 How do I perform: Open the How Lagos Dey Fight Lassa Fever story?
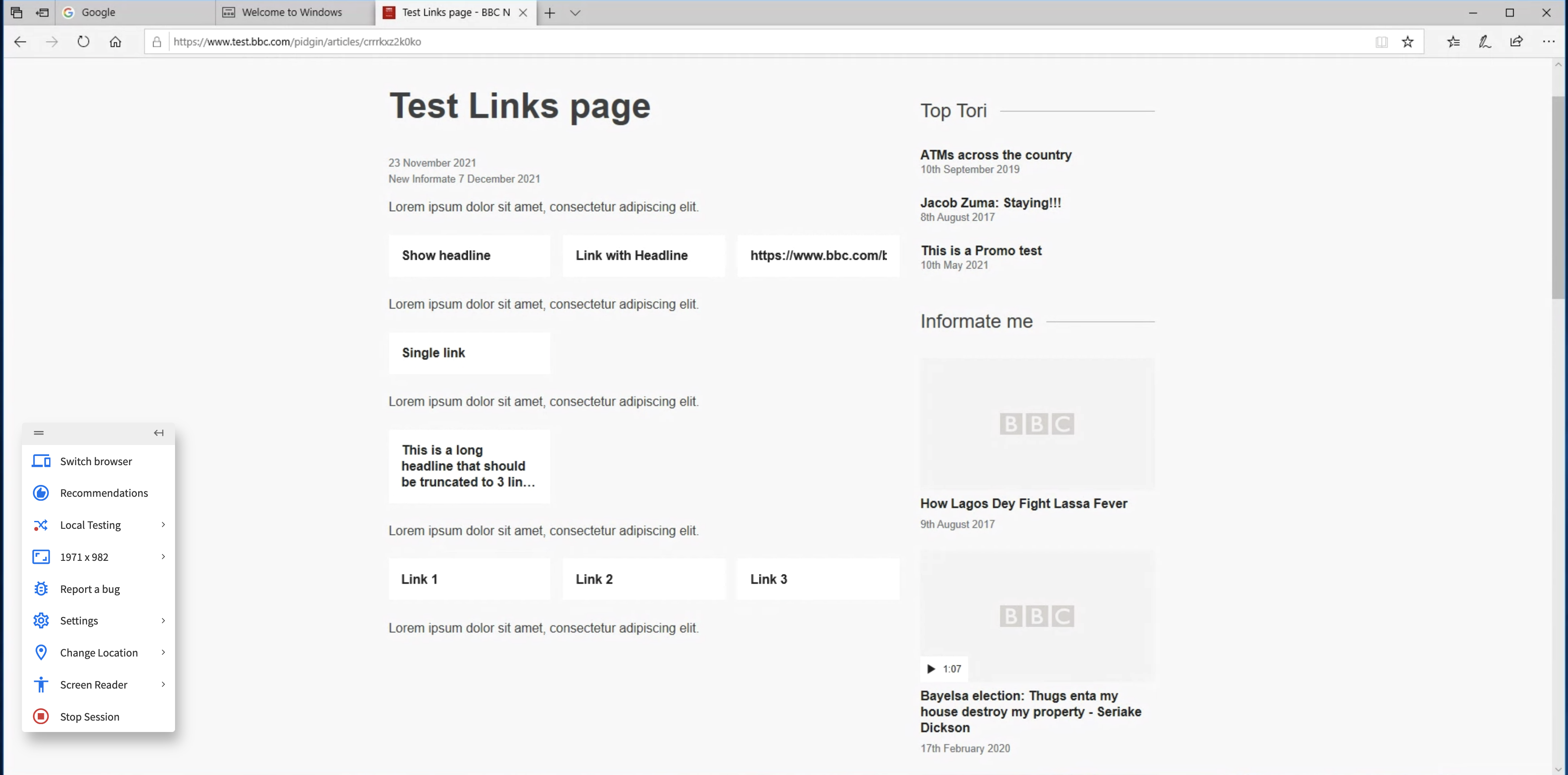[1023, 503]
